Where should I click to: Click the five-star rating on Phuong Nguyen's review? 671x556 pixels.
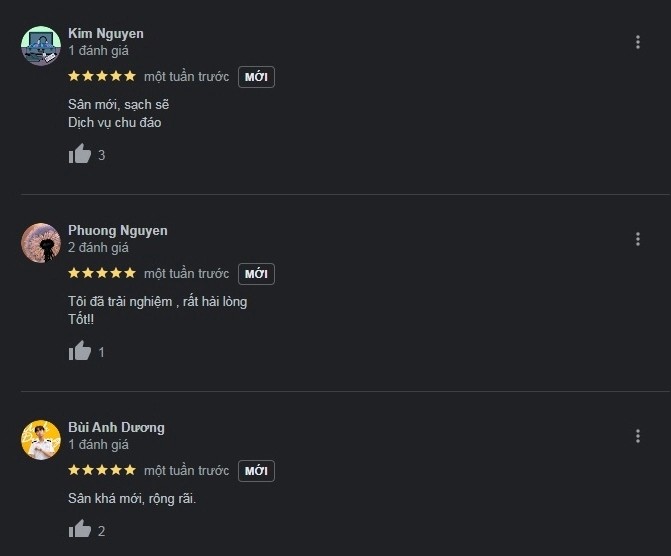tap(102, 273)
